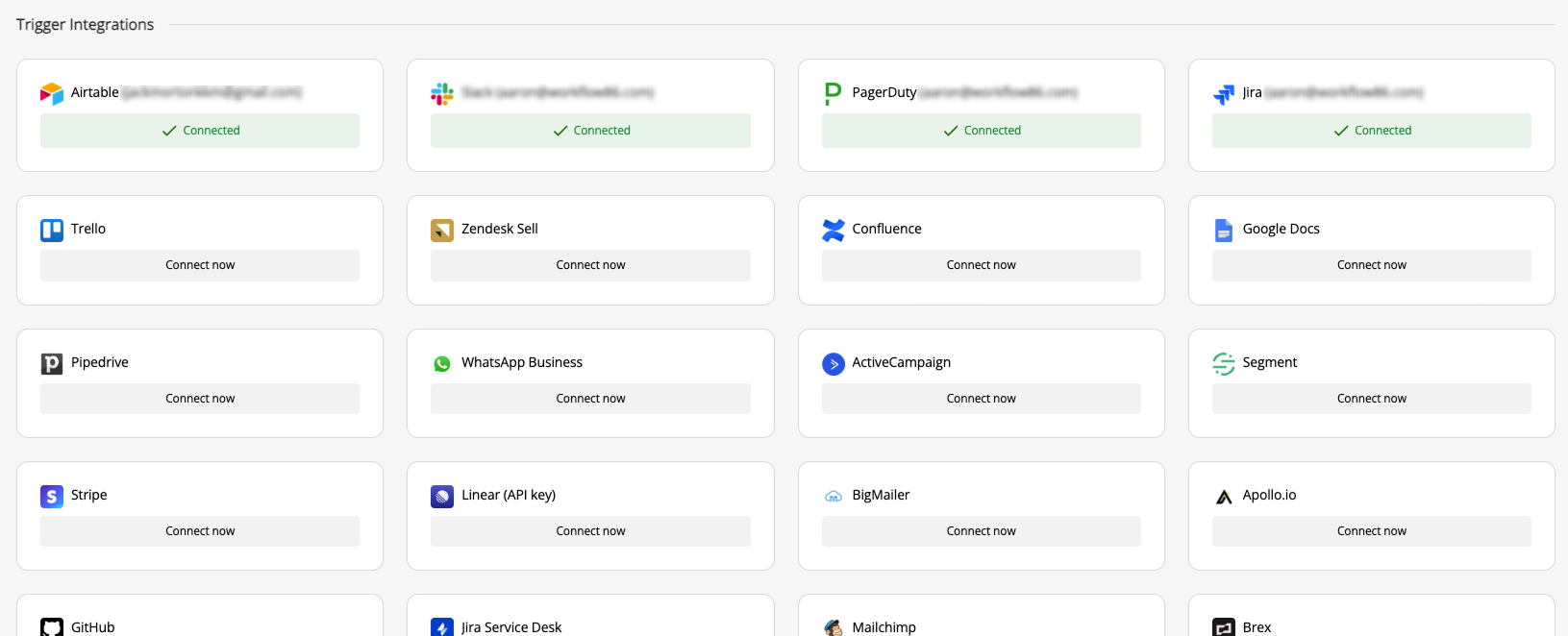Click the Apollo.io label text
The height and width of the screenshot is (636, 1568).
pos(1269,495)
